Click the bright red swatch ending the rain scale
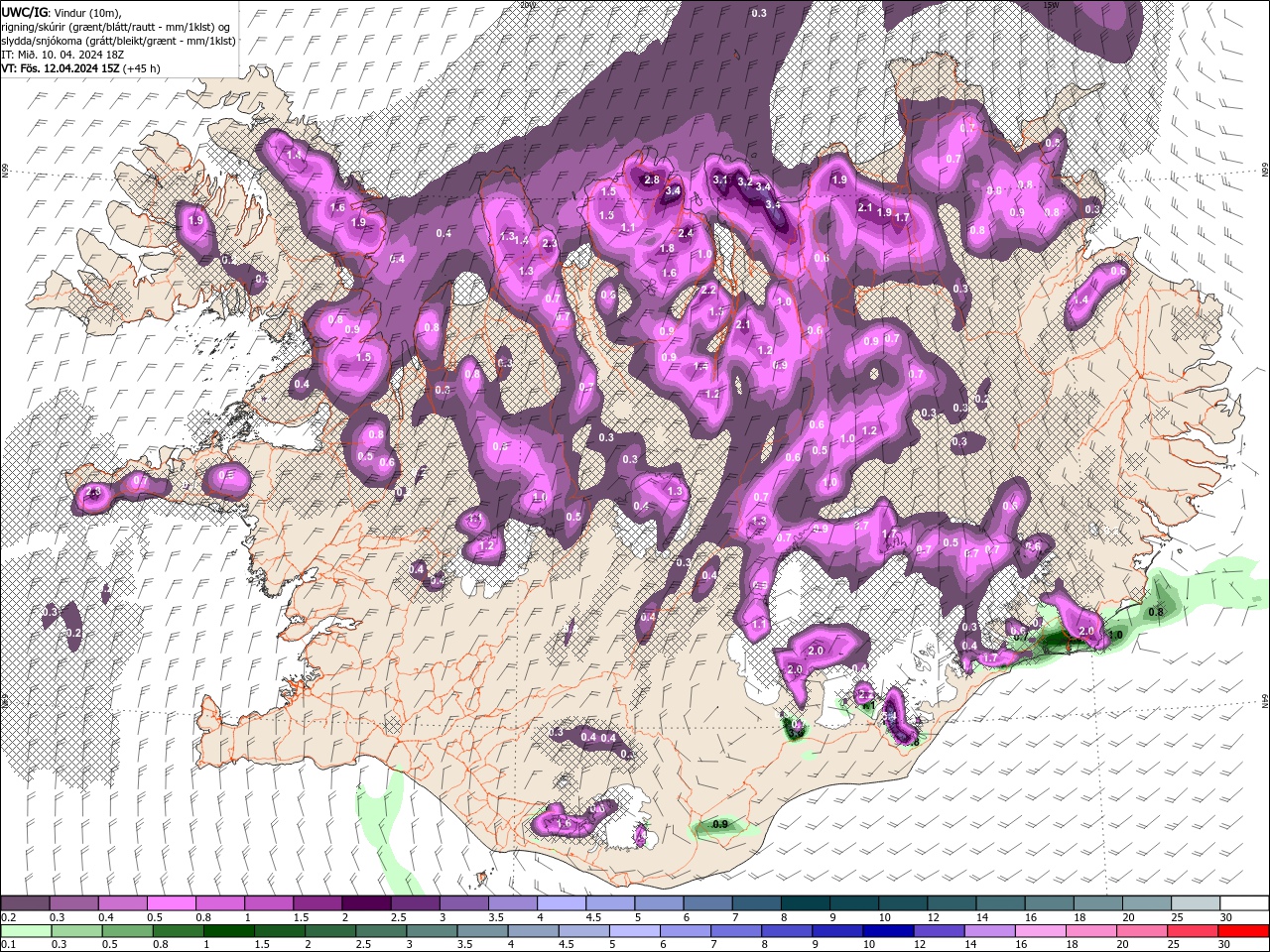The height and width of the screenshot is (952, 1270). tap(1244, 931)
